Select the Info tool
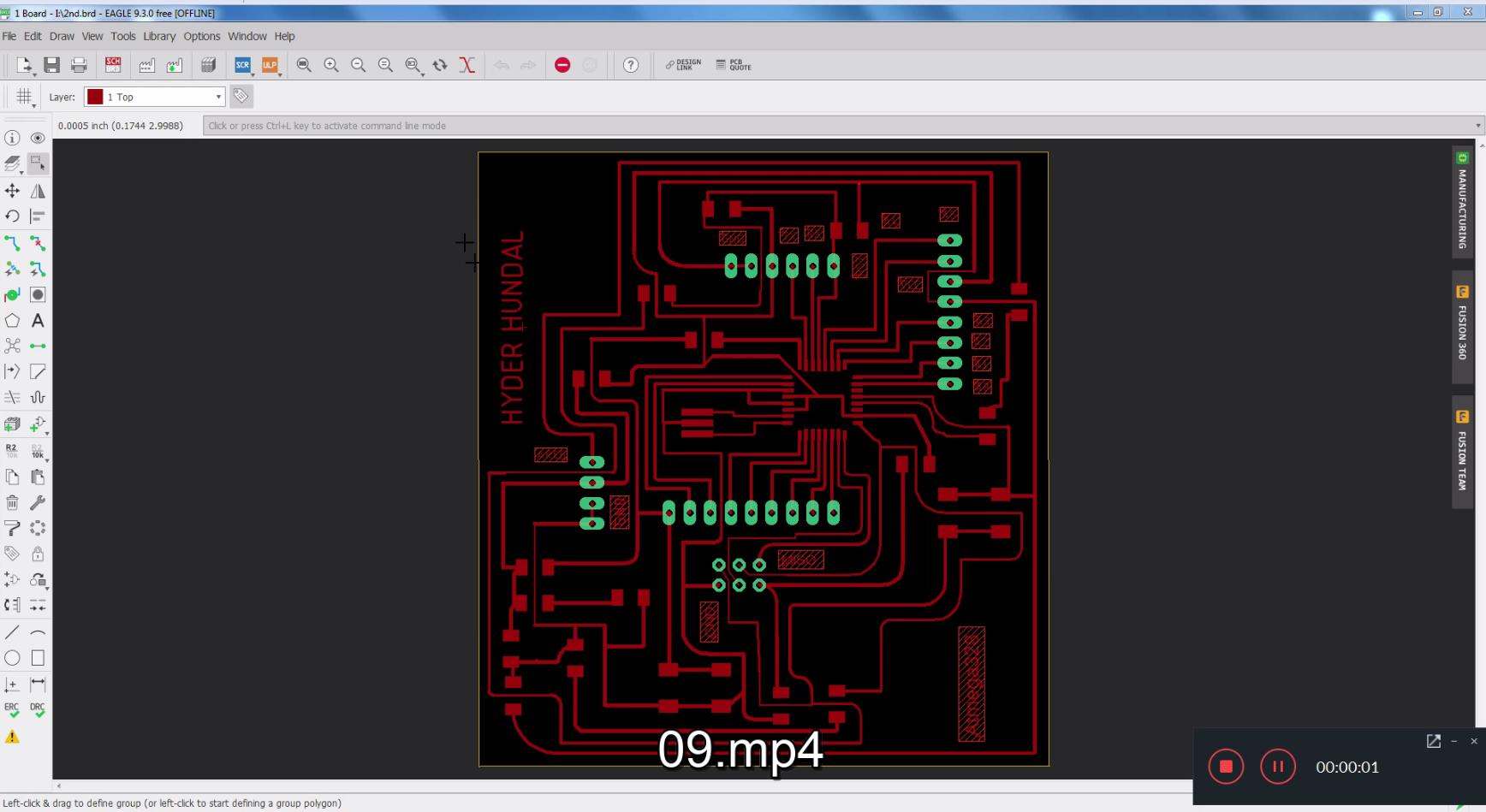The image size is (1486, 812). pos(12,138)
